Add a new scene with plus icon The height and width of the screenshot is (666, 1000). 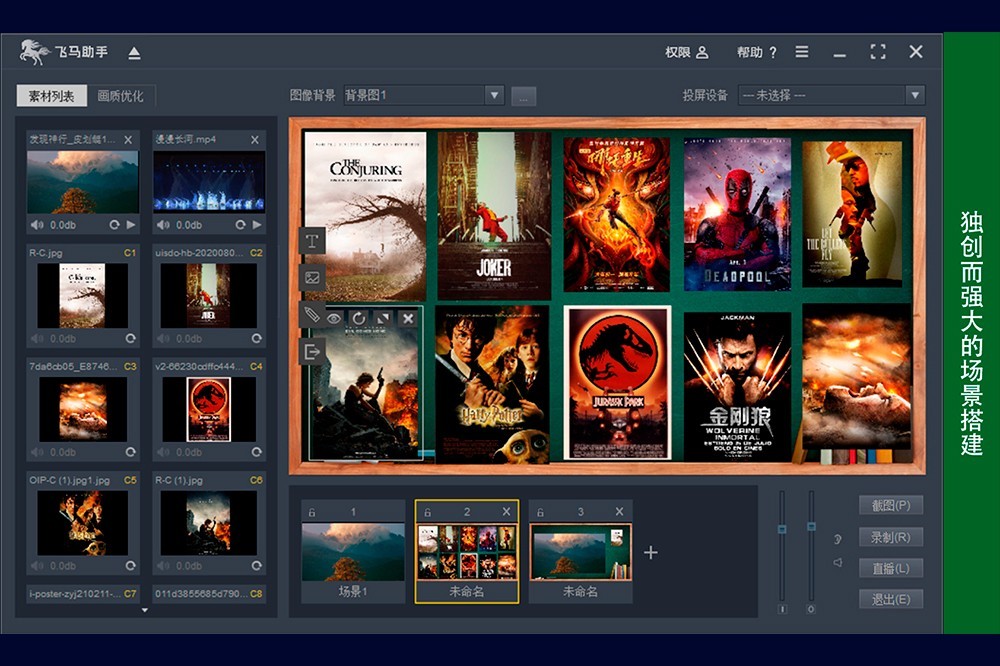click(x=650, y=552)
